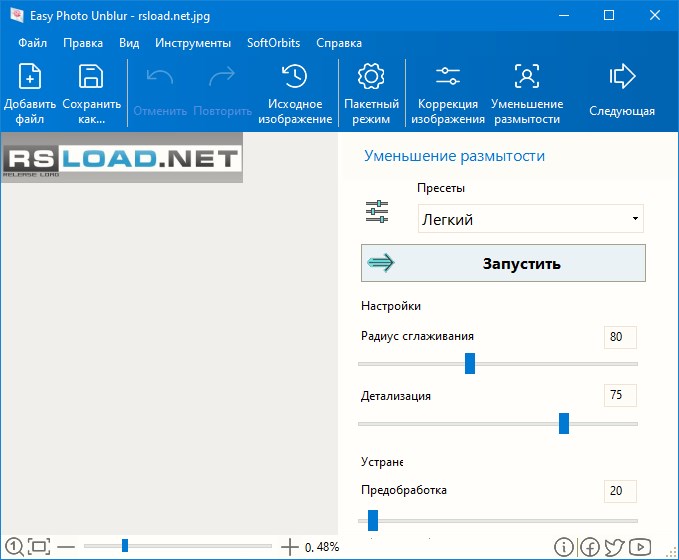Open the Facebook link icon
Viewport: 679px width, 560px height.
click(590, 547)
